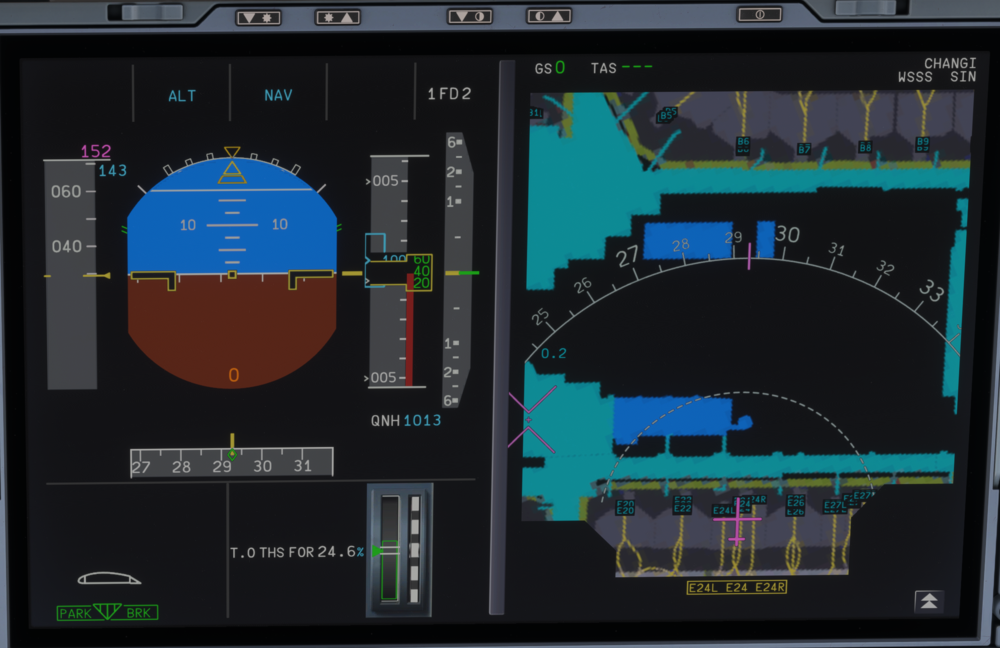Click the heading tape below attitude indicator
The image size is (1000, 648).
[231, 465]
